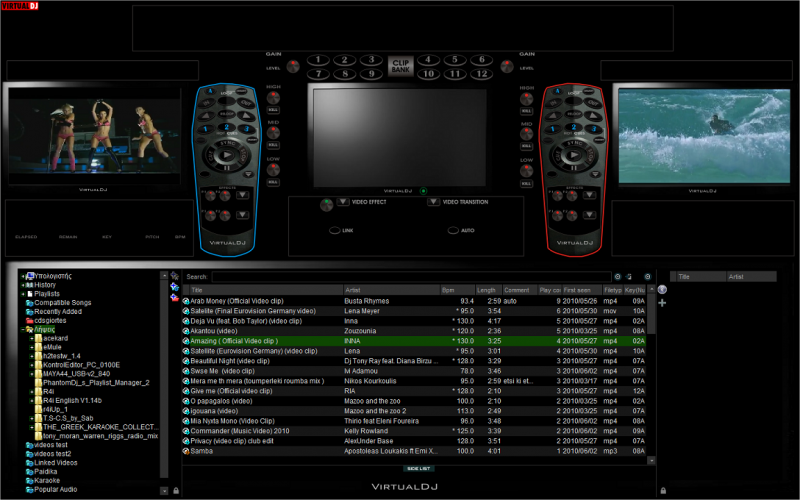Expand THE_GREEK_KARAOKE_COLLECT folder
800x500 pixels.
pyautogui.click(x=32, y=427)
